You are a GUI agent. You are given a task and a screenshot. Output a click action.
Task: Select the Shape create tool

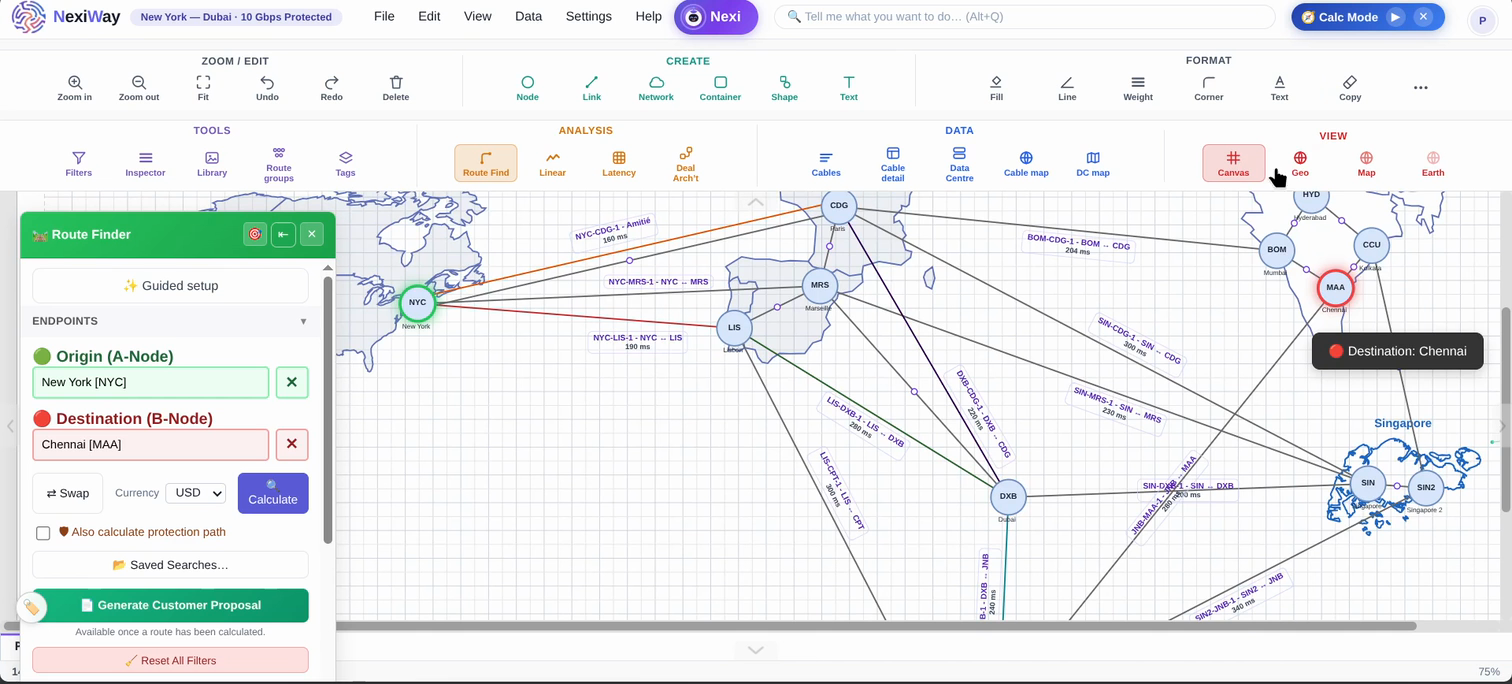[784, 88]
